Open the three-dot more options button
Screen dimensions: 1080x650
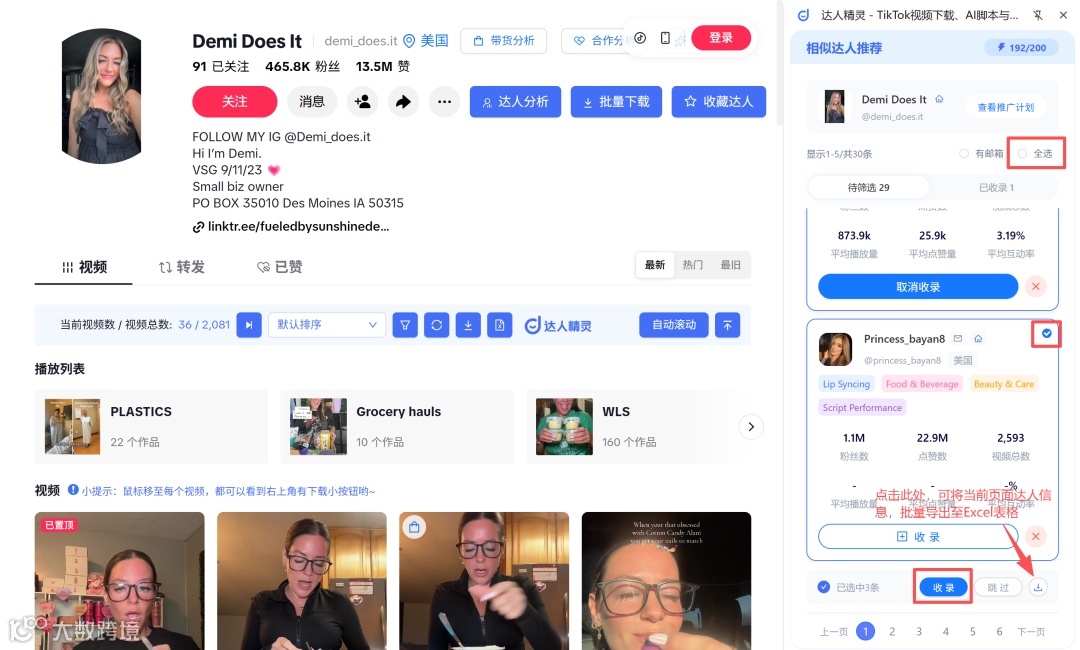click(444, 102)
